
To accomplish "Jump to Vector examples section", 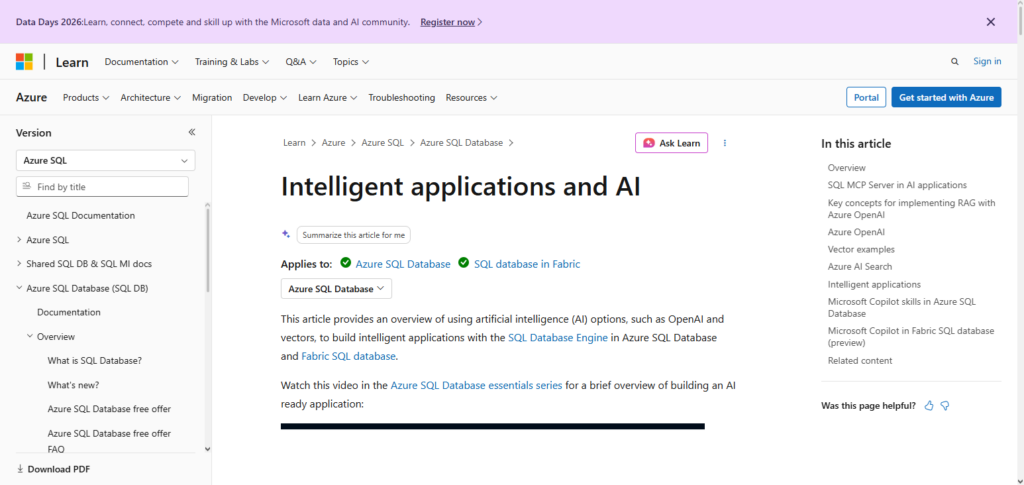I will coord(861,249).
